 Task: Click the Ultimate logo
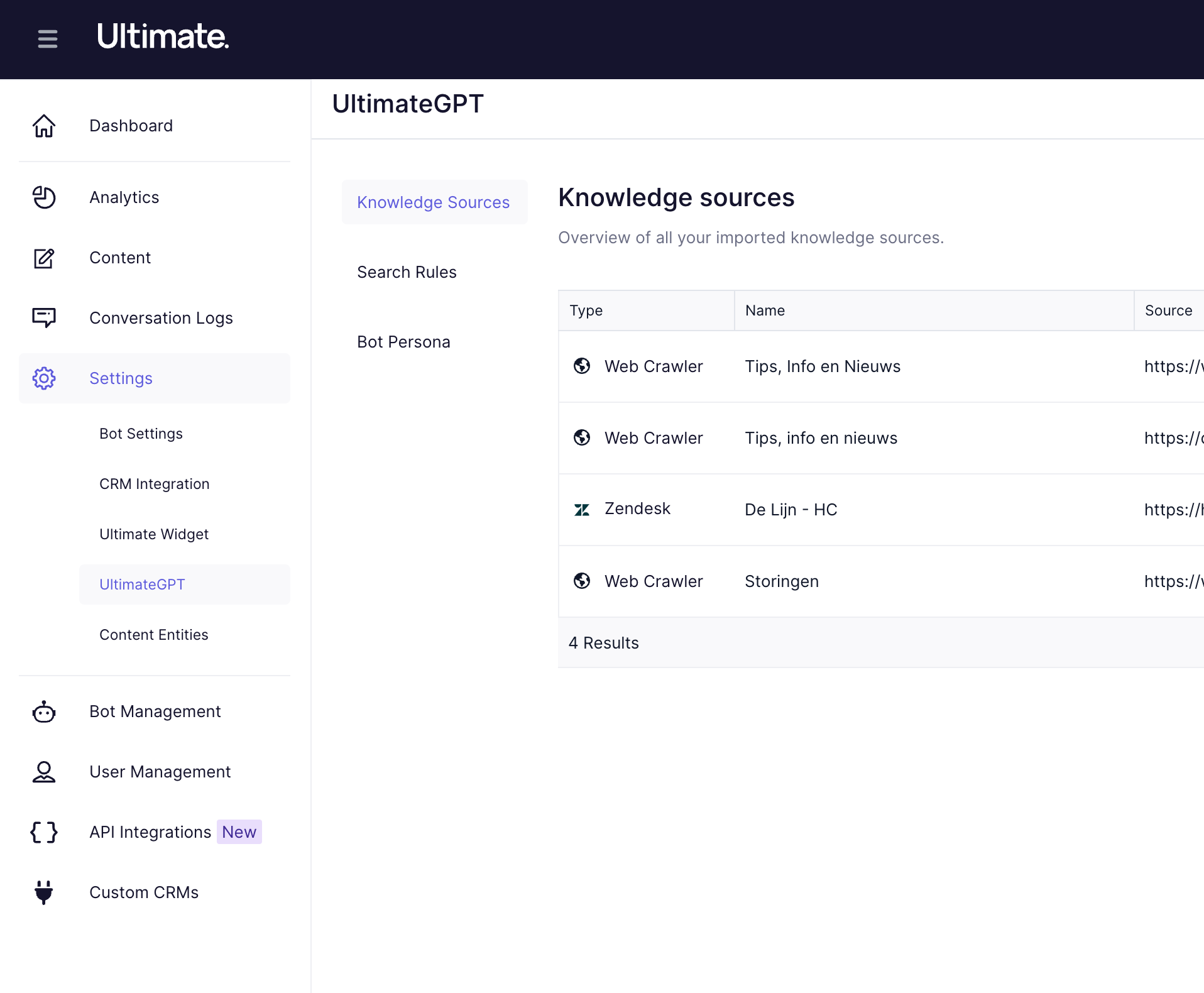click(x=163, y=38)
